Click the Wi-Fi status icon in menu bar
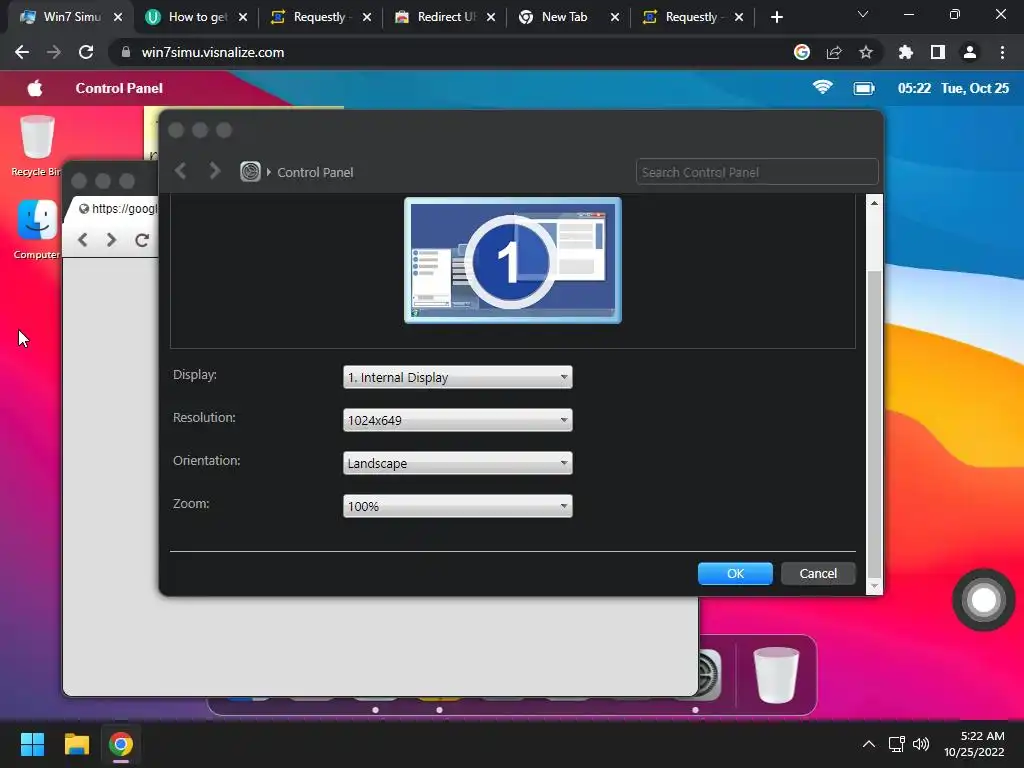The width and height of the screenshot is (1024, 768). 822,88
